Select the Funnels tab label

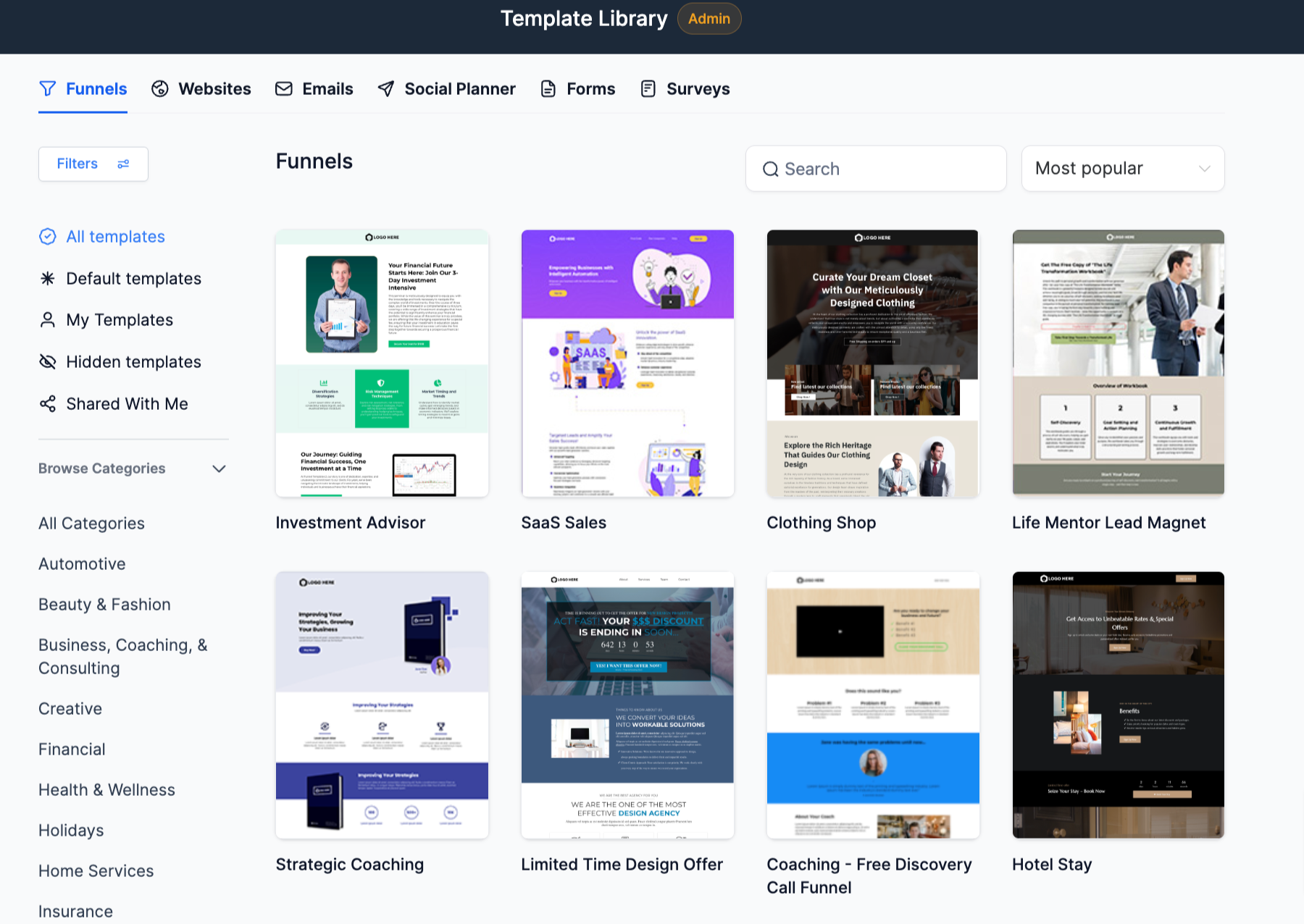pos(96,88)
